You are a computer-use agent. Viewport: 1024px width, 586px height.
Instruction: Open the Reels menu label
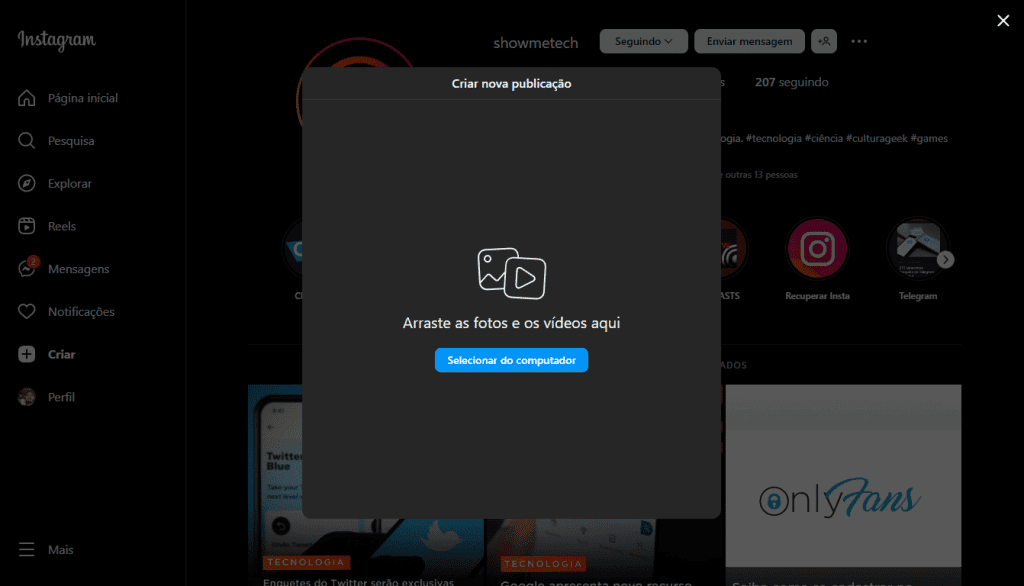(x=62, y=226)
